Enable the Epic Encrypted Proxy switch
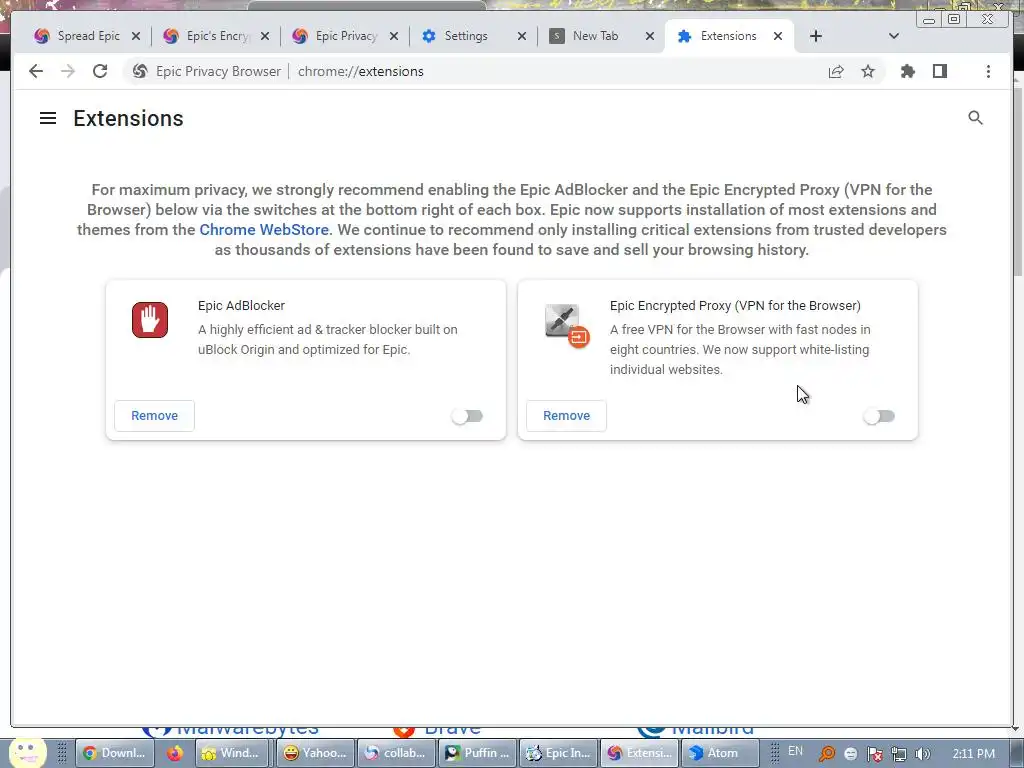The image size is (1024, 768). (879, 416)
